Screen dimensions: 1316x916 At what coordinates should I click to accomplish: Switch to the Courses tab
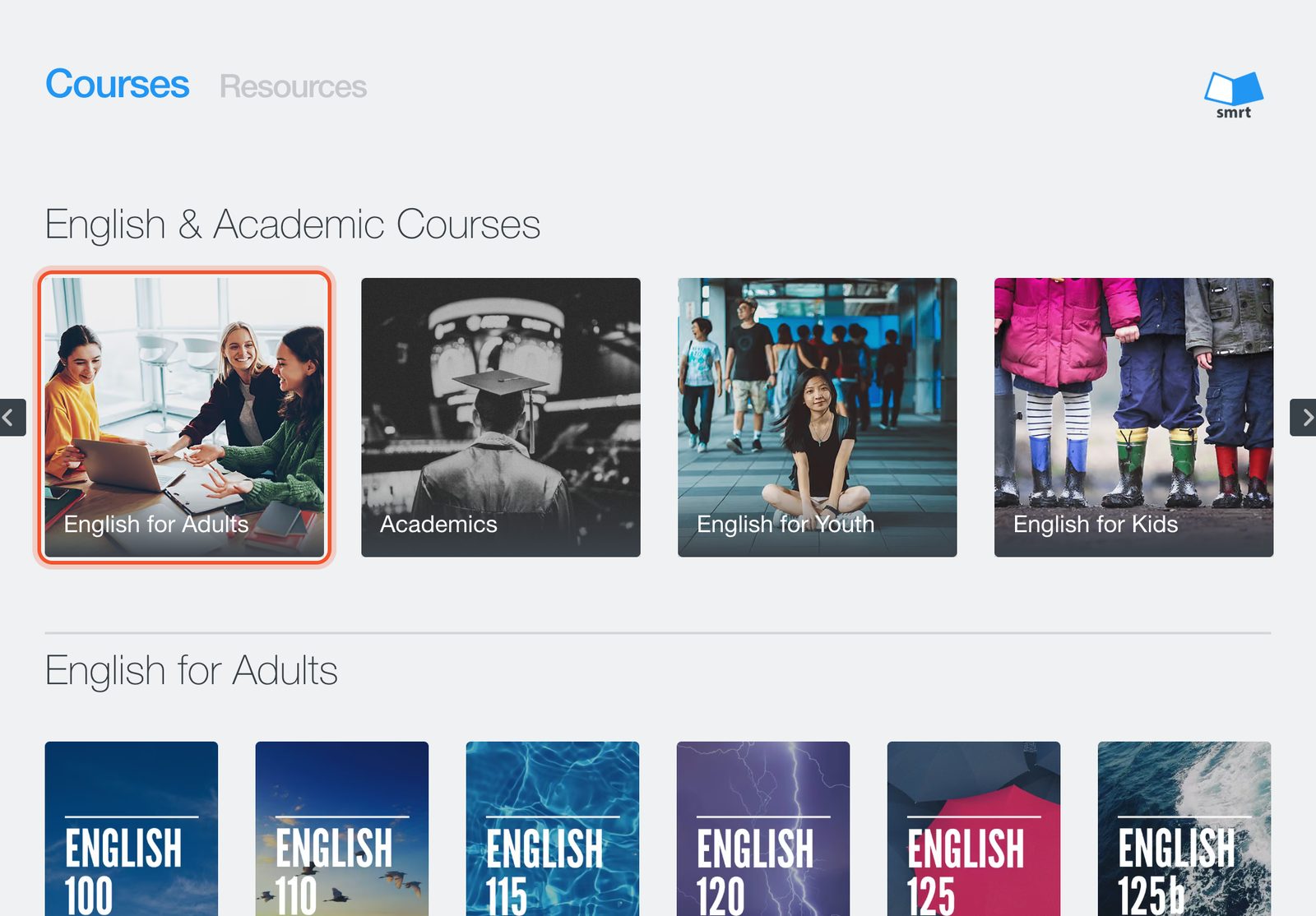117,84
